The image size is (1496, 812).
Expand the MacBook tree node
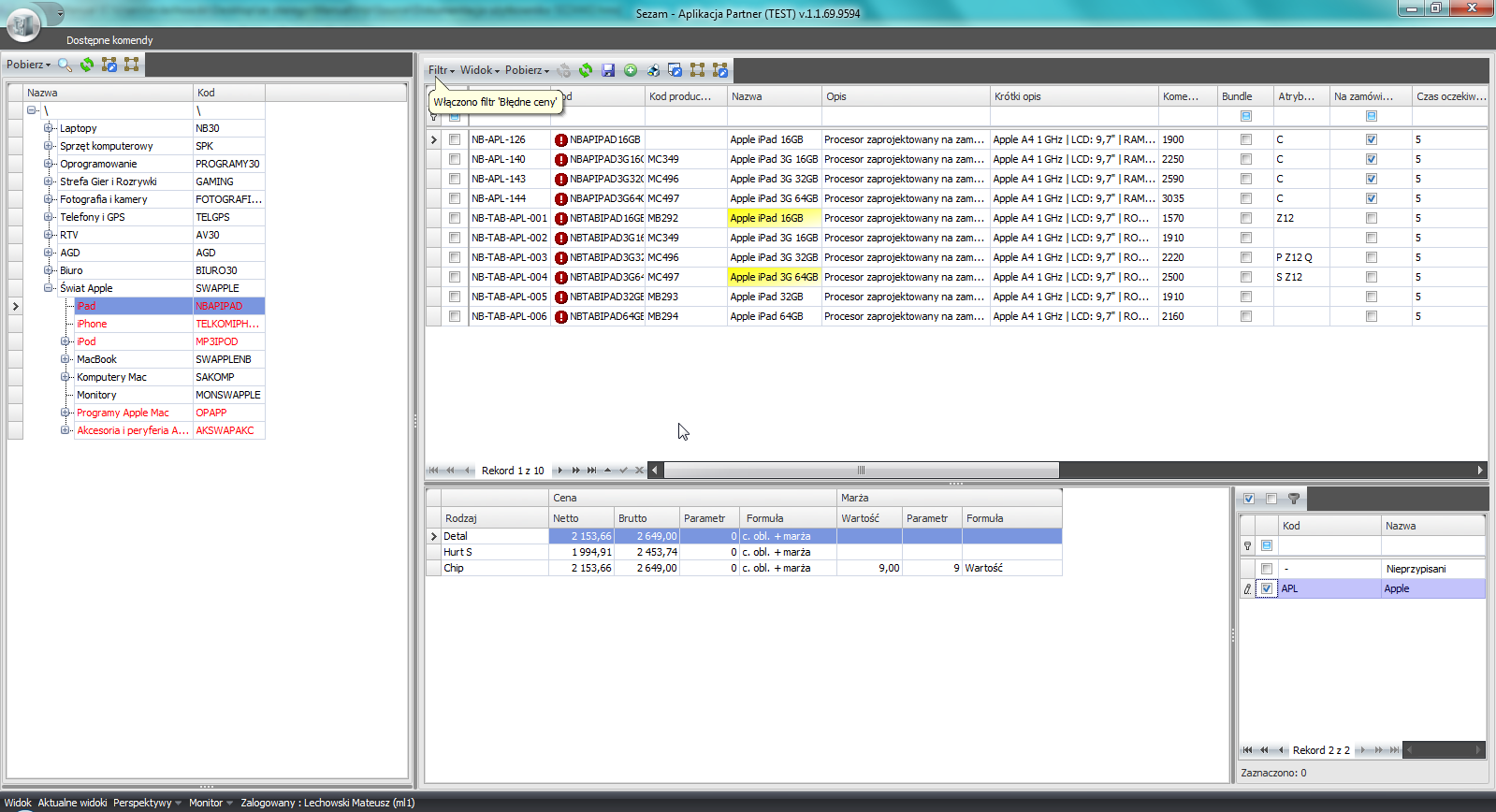[x=65, y=359]
